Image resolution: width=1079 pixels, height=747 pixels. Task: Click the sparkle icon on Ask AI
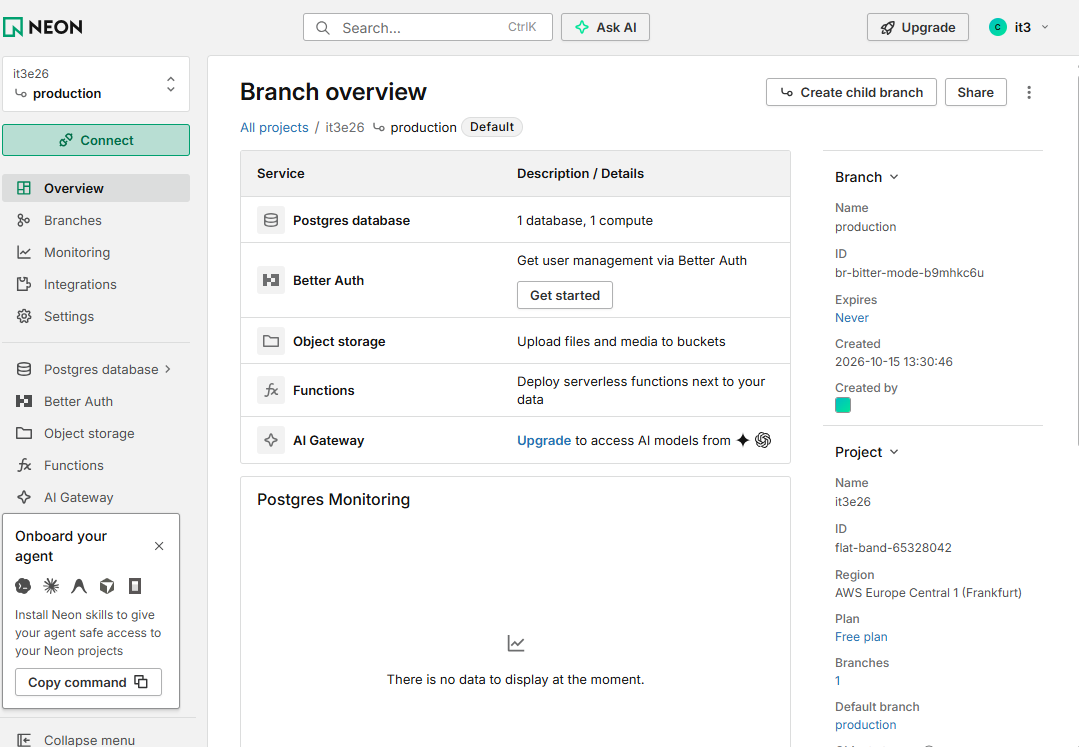coord(582,28)
